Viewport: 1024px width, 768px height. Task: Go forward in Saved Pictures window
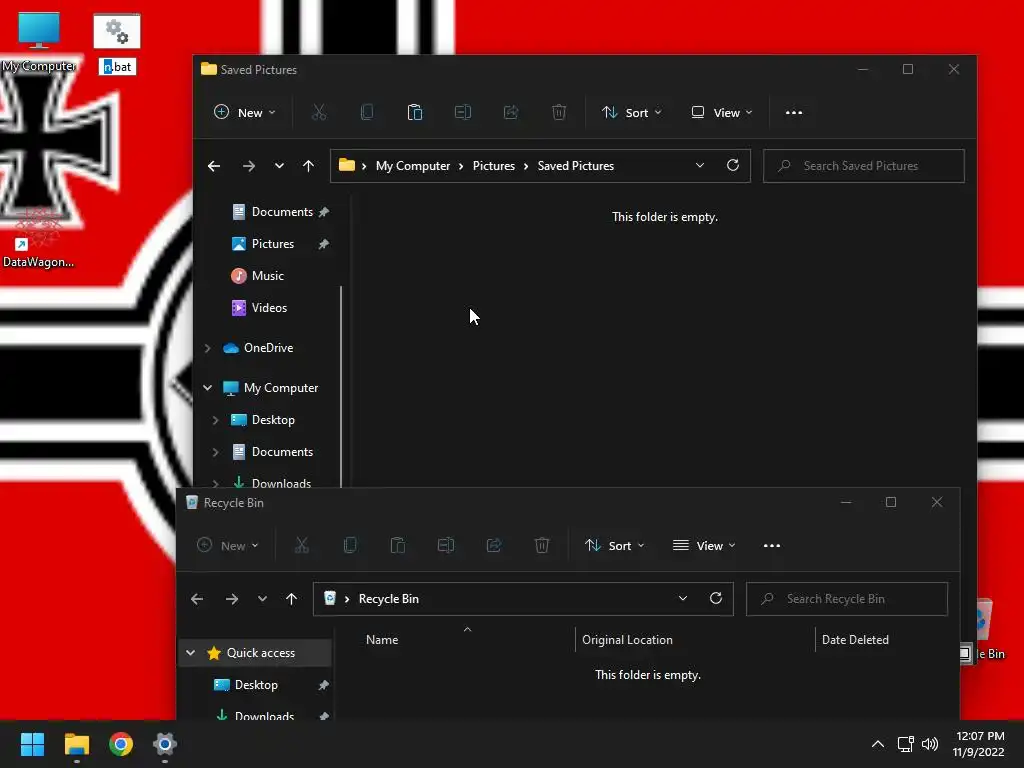pyautogui.click(x=249, y=166)
